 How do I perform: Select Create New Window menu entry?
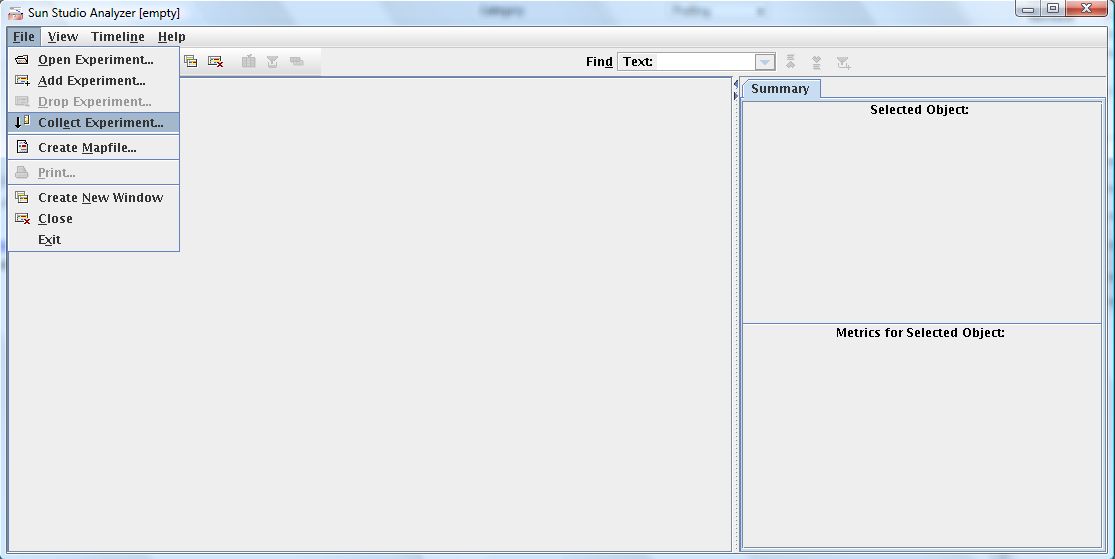coord(93,197)
